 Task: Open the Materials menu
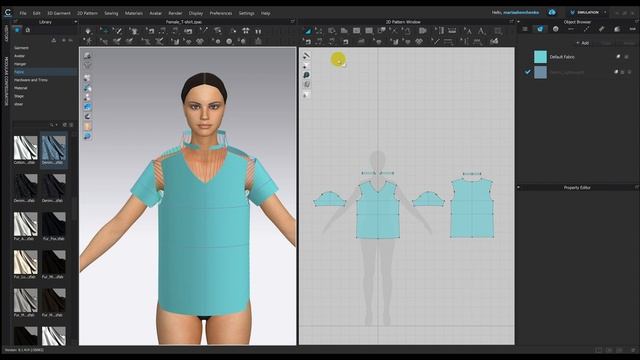click(x=133, y=13)
